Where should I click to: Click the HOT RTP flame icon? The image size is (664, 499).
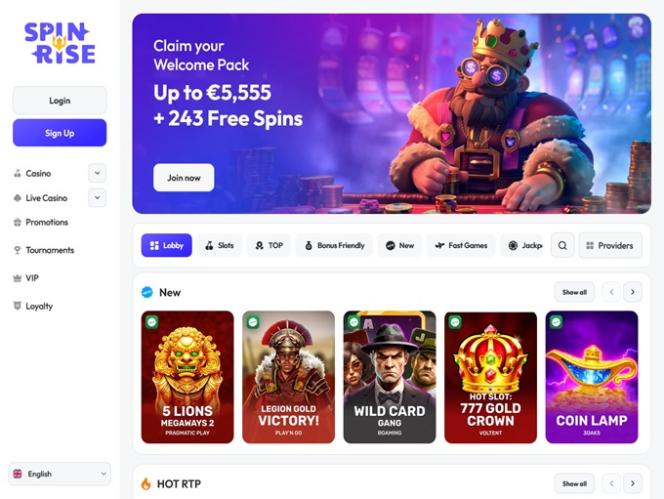pyautogui.click(x=146, y=484)
